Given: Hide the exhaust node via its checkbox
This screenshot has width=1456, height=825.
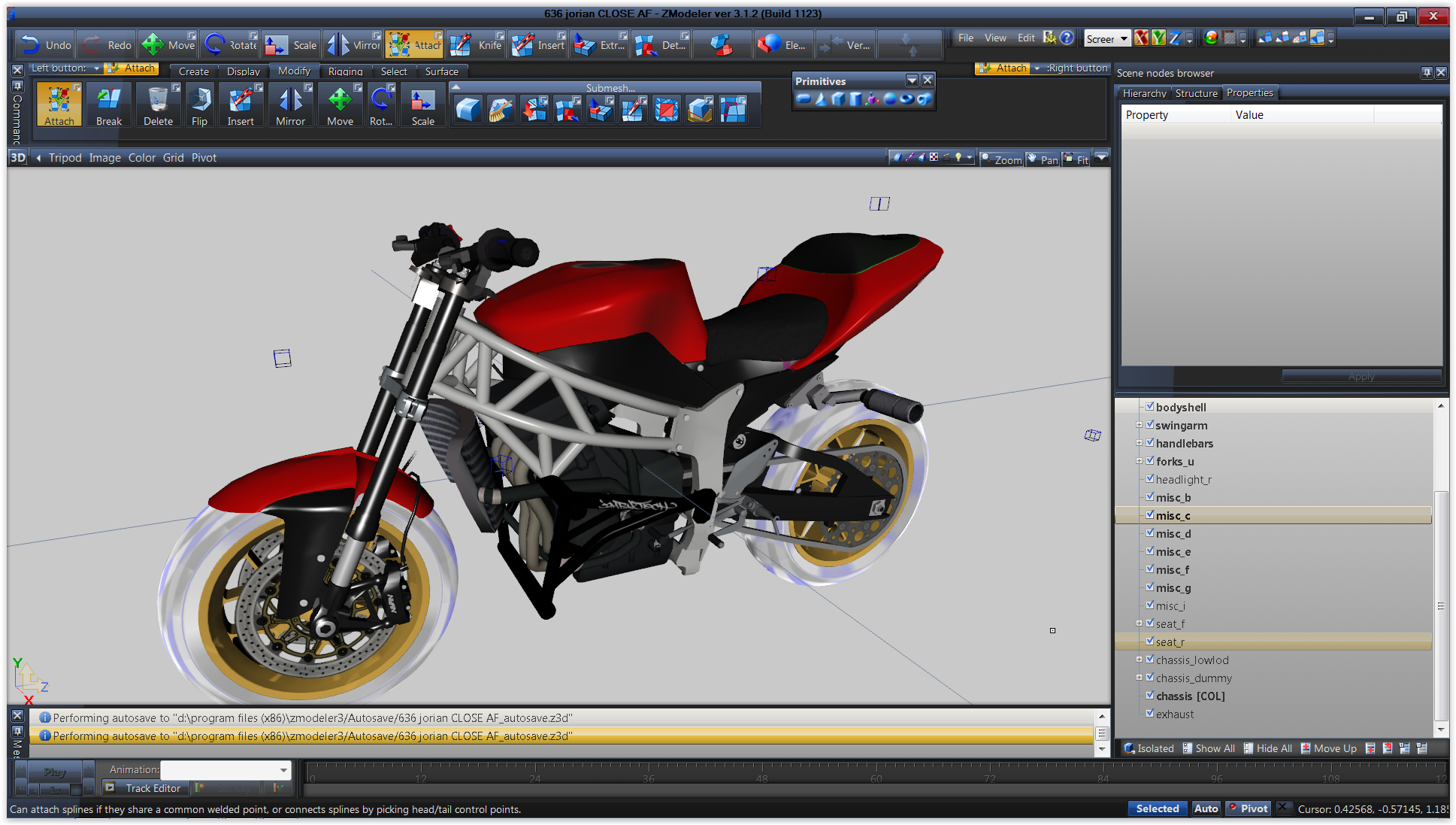Looking at the screenshot, I should pyautogui.click(x=1149, y=713).
